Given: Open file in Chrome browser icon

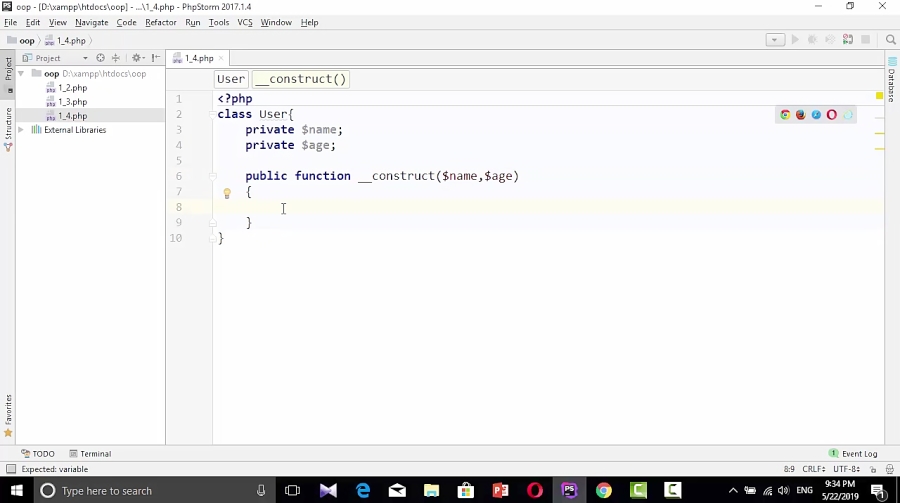Looking at the screenshot, I should (x=785, y=115).
